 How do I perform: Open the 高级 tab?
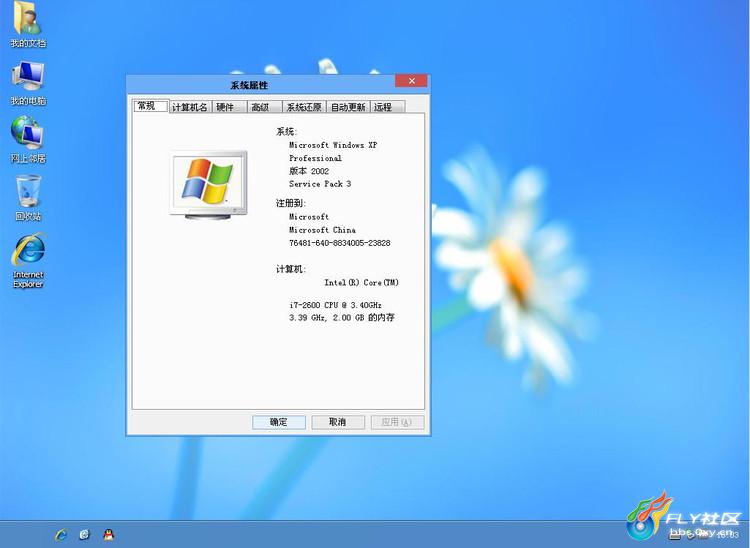(264, 107)
